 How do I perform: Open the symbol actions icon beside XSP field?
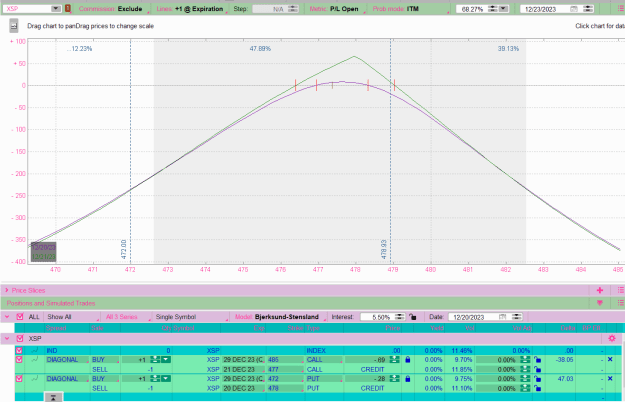[68, 8]
